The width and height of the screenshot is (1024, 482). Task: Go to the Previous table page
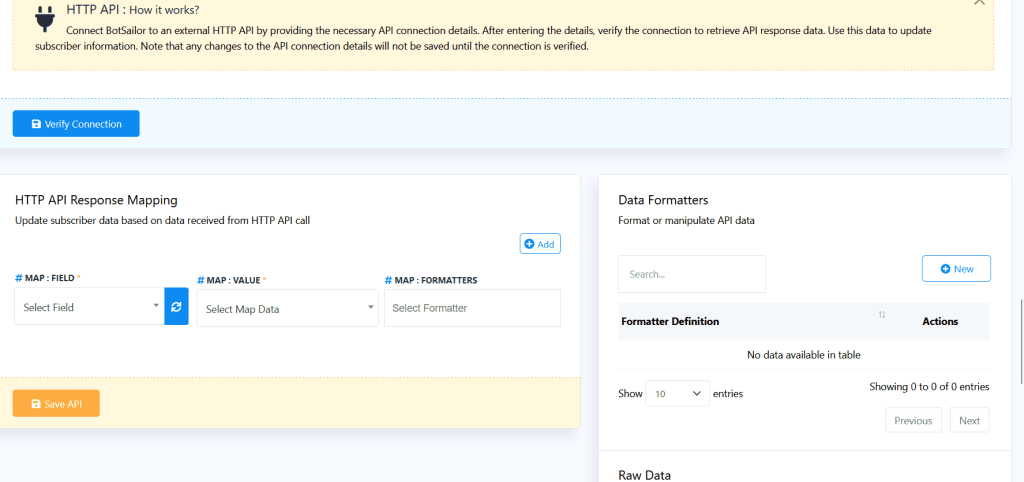click(x=913, y=421)
